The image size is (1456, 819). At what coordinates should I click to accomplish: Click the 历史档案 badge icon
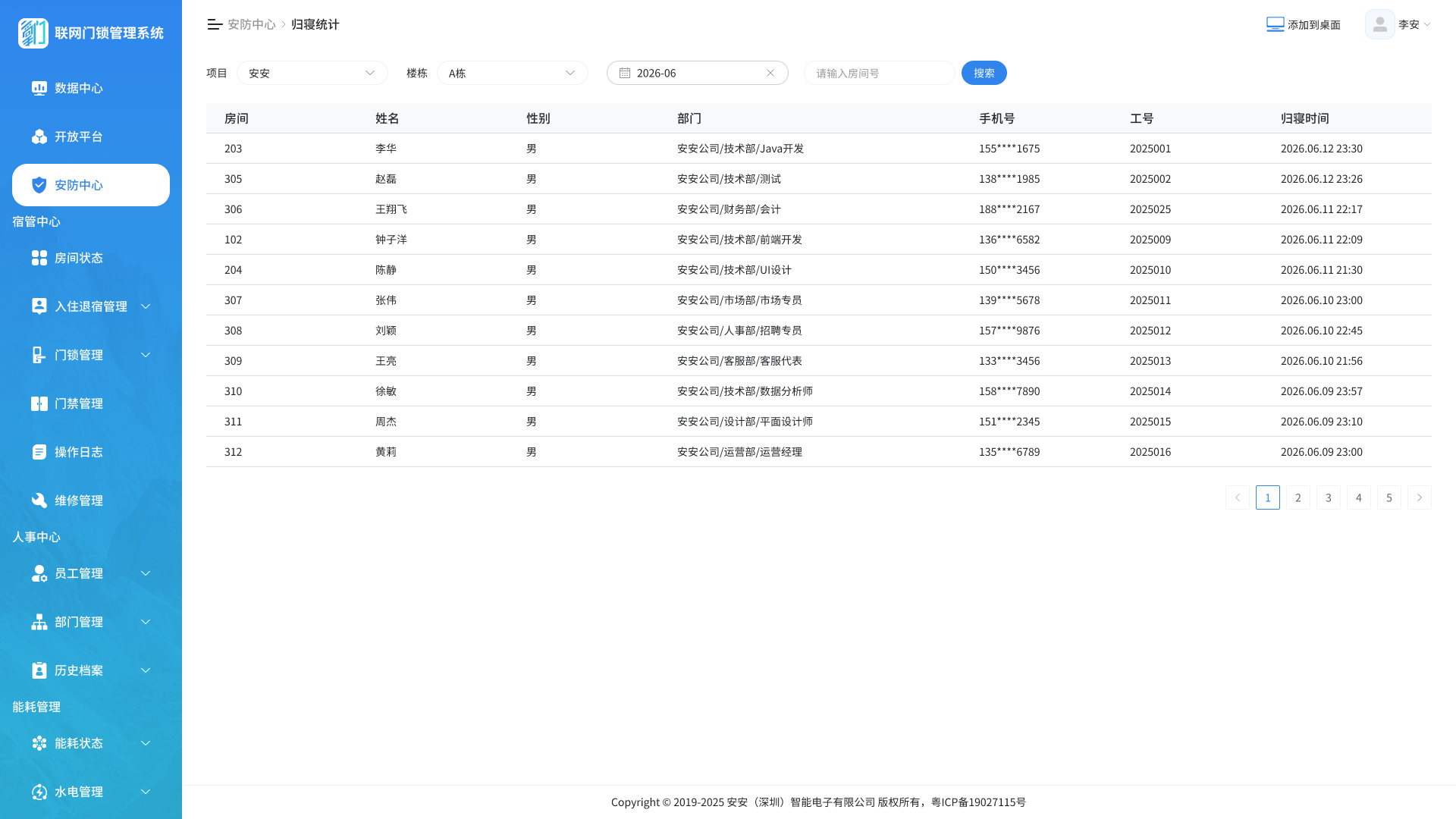pyautogui.click(x=39, y=670)
